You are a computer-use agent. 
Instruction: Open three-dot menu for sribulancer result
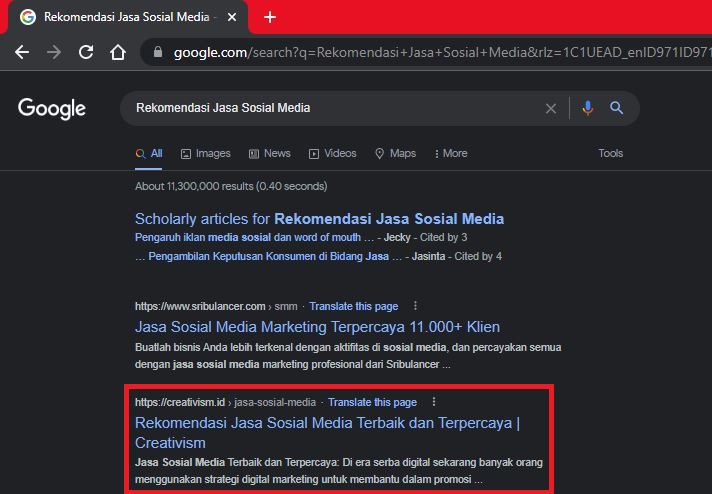415,306
